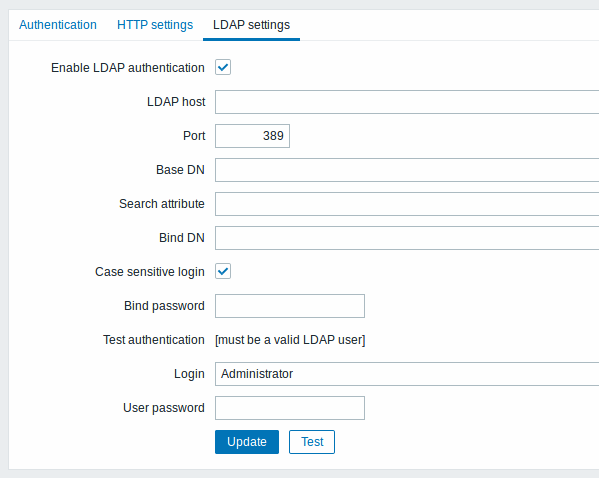Toggle the Case sensitive login checkbox

223,271
